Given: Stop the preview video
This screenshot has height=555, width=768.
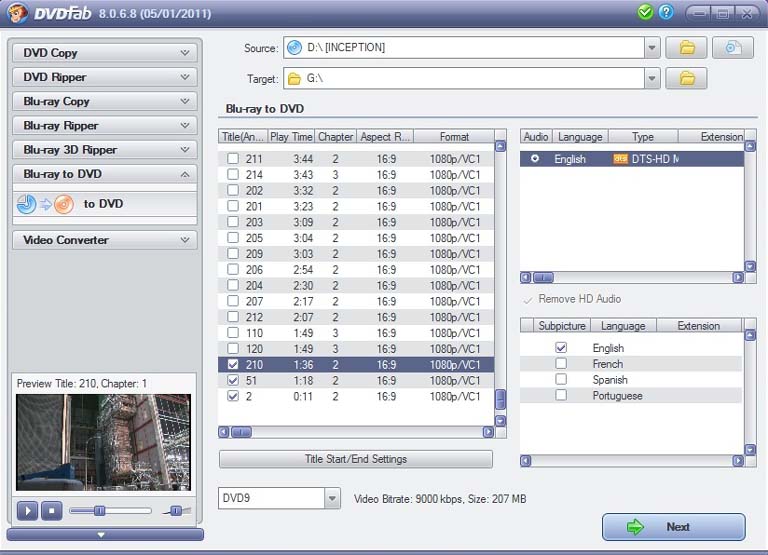Looking at the screenshot, I should pyautogui.click(x=51, y=511).
